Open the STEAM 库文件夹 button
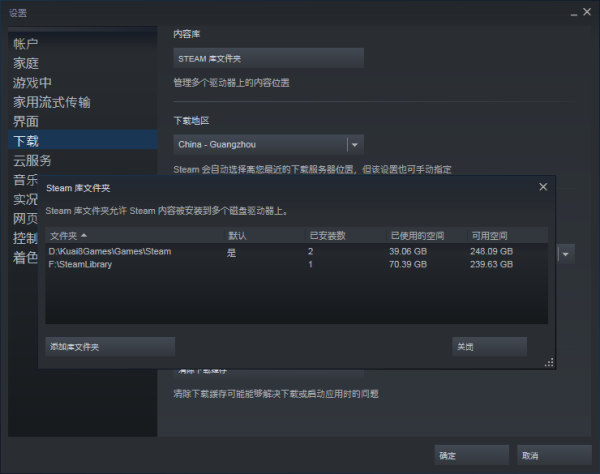 [x=268, y=58]
